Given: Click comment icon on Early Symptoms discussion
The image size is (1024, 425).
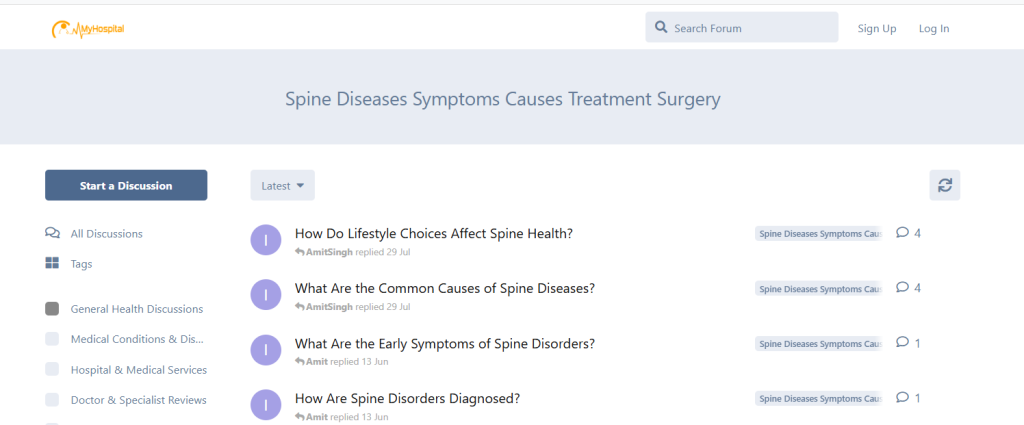Looking at the screenshot, I should click(902, 343).
